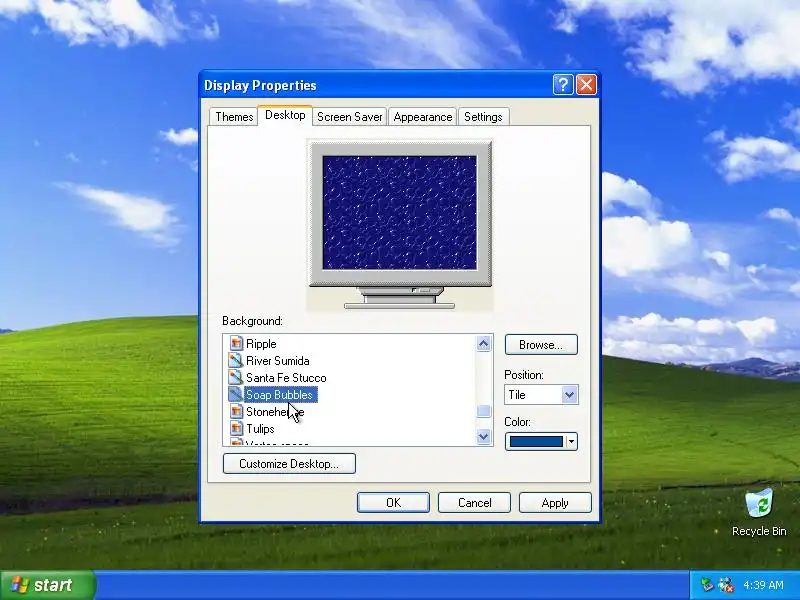Open the Screen Saver tab
800x600 pixels.
tap(349, 117)
